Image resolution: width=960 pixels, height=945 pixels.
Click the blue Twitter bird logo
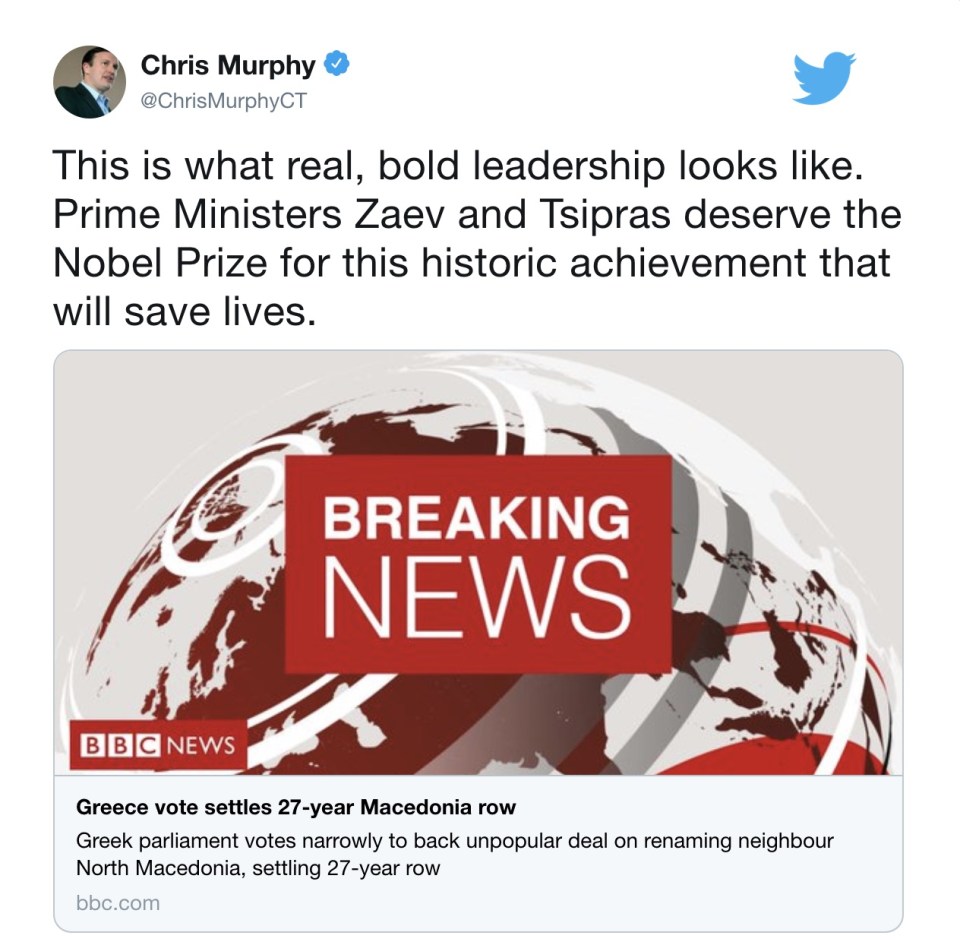point(824,78)
